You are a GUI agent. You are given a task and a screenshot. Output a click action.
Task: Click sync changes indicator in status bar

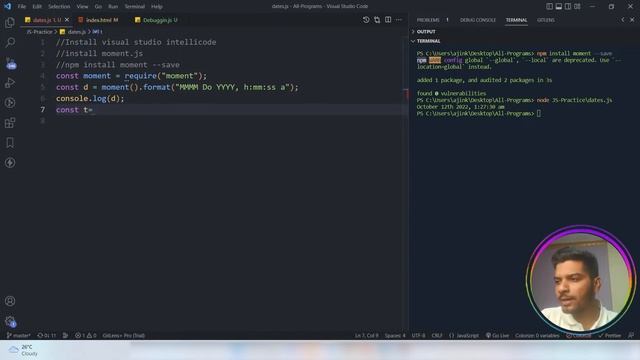pyautogui.click(x=47, y=335)
